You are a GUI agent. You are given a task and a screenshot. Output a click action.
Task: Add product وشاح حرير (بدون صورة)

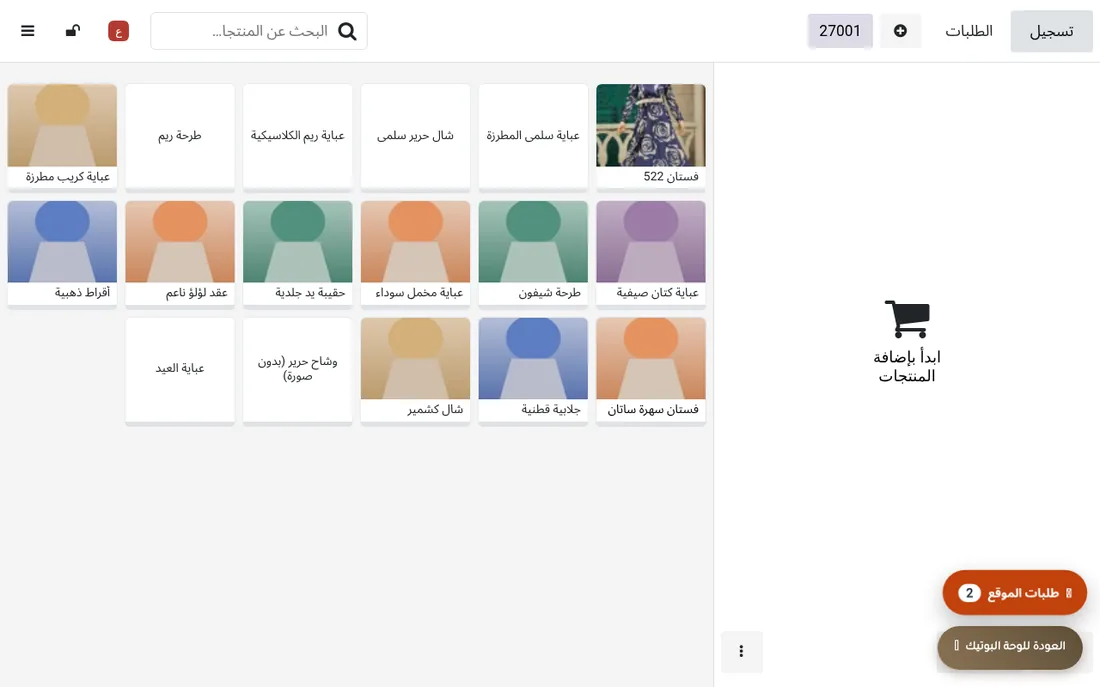(297, 371)
